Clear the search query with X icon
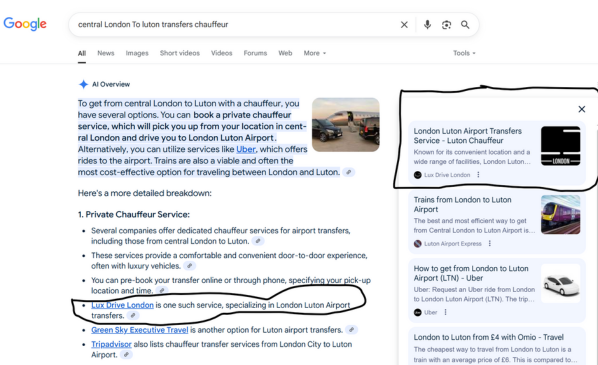Screen dimensions: 598x365 tap(404, 25)
